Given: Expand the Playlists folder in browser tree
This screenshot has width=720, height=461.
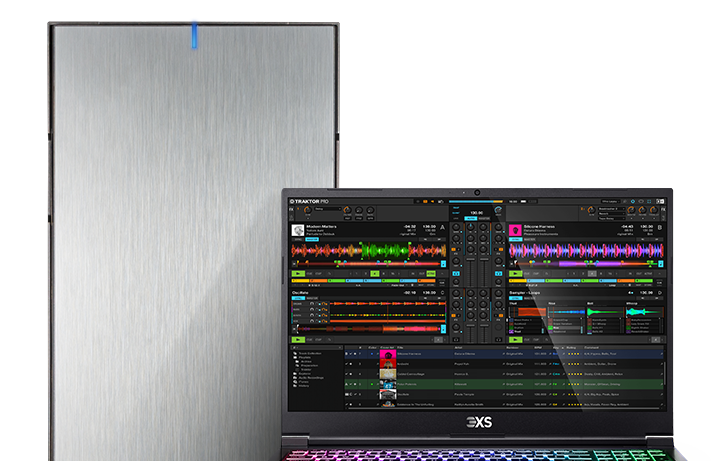Looking at the screenshot, I should (304, 358).
